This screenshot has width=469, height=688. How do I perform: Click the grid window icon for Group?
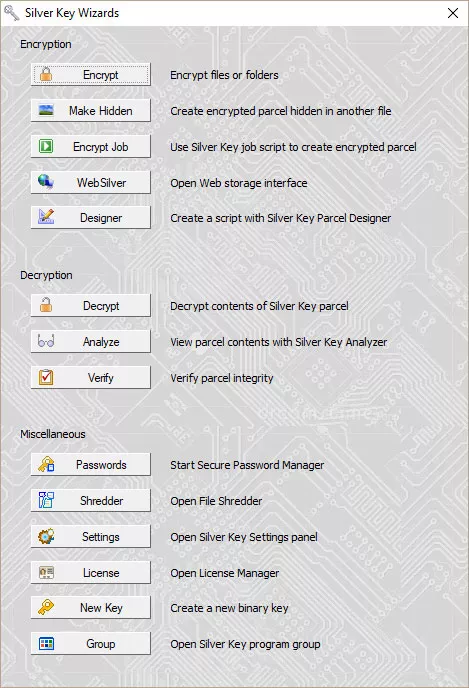tap(46, 644)
